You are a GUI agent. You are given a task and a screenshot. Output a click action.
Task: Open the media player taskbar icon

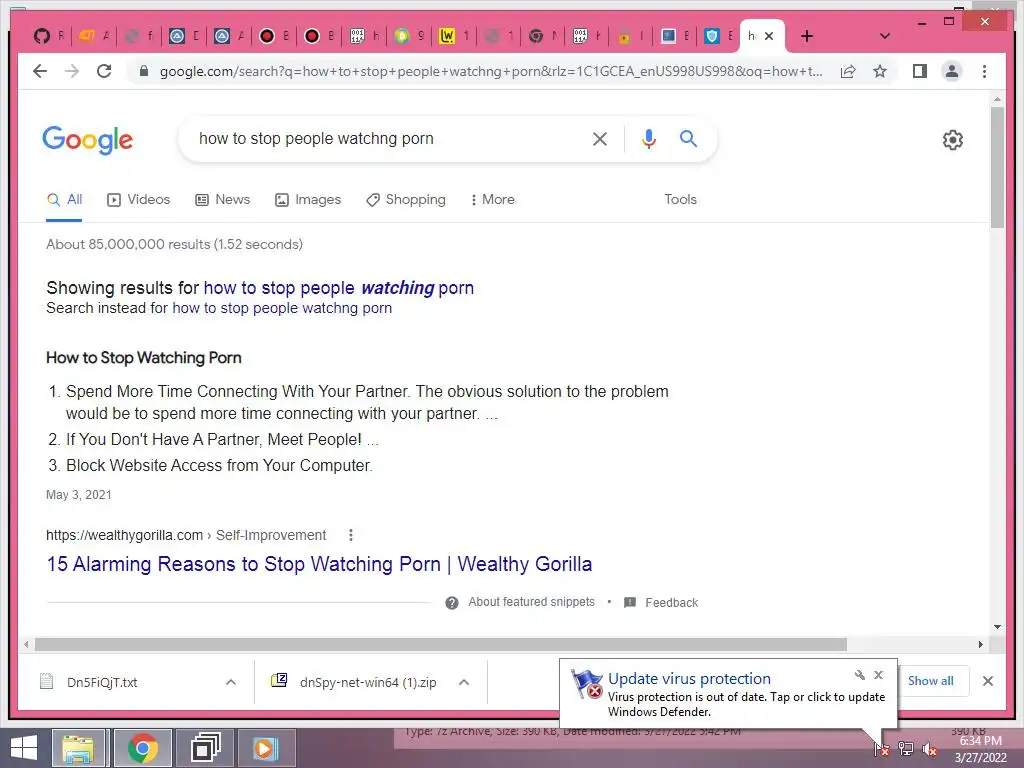[x=265, y=748]
